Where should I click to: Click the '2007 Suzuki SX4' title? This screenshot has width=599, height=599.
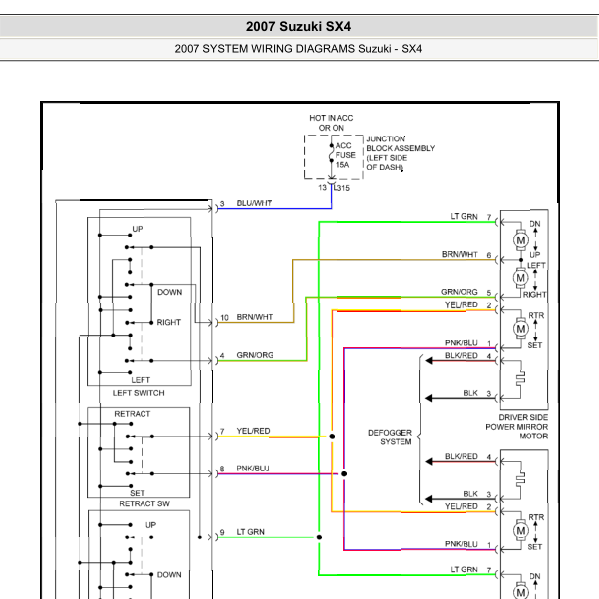pos(298,26)
